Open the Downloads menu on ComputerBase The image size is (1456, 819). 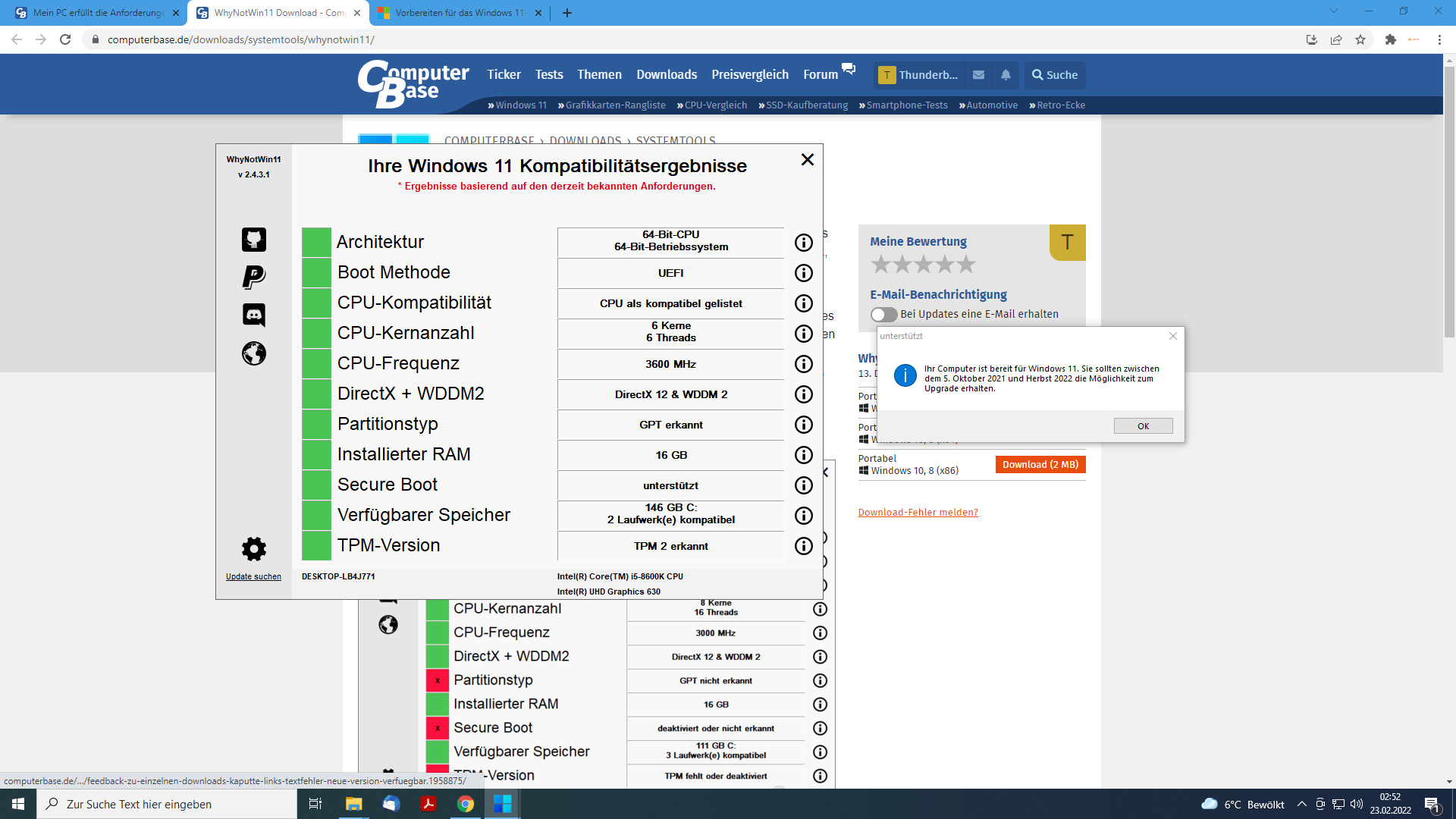click(x=666, y=74)
